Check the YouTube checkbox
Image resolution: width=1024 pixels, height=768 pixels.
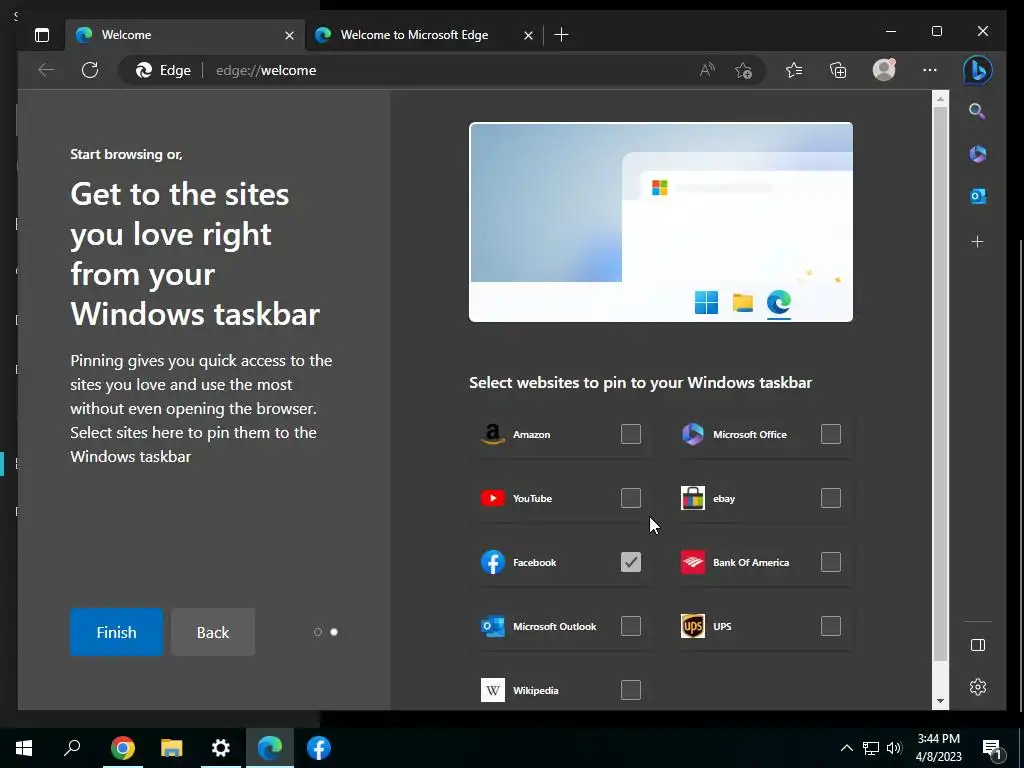(631, 498)
